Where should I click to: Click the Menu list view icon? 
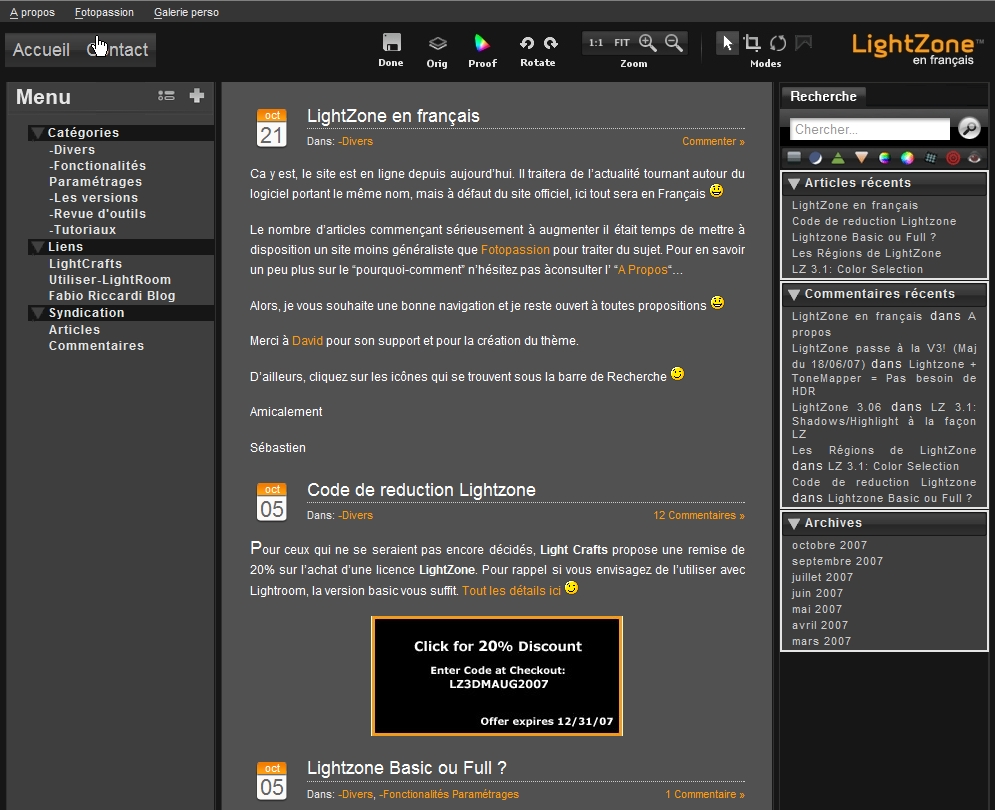click(x=166, y=96)
